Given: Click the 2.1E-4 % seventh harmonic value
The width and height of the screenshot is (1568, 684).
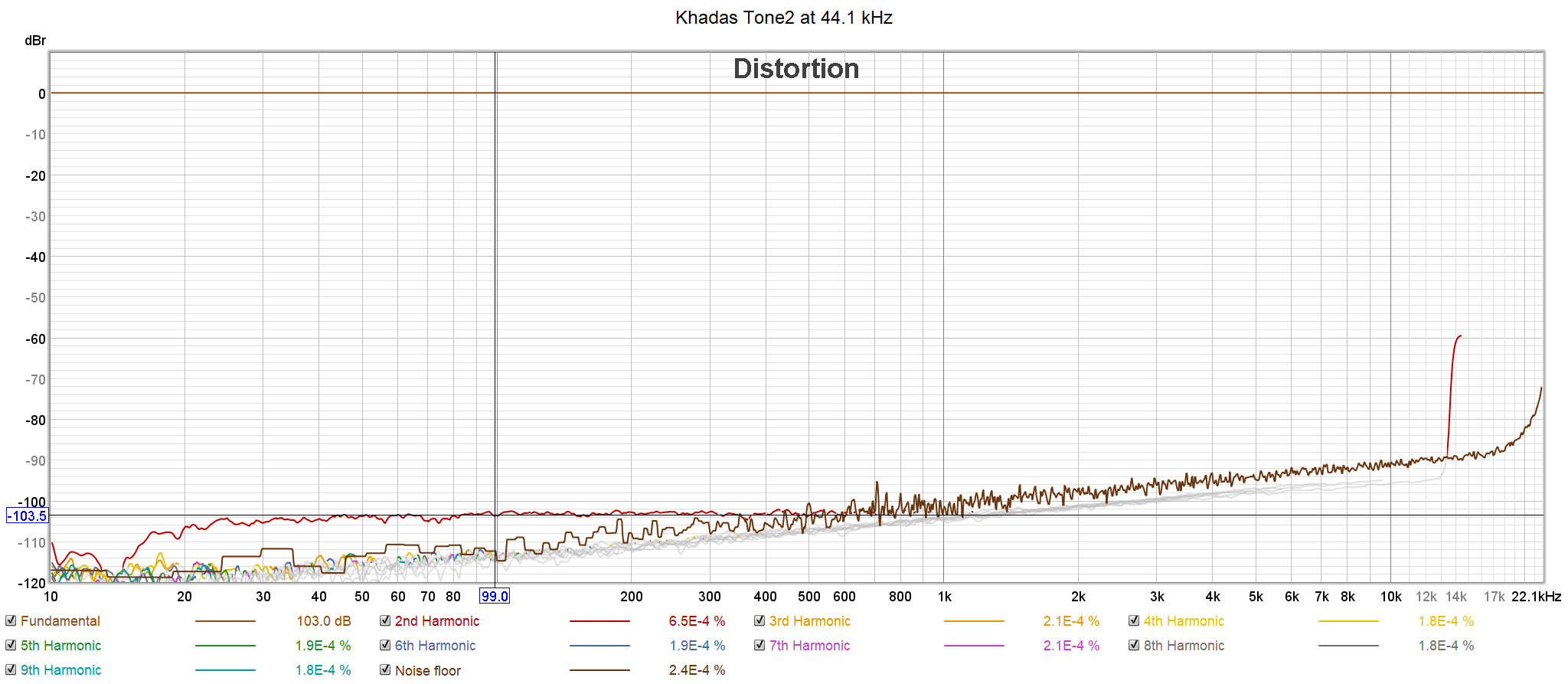Looking at the screenshot, I should pyautogui.click(x=1071, y=646).
